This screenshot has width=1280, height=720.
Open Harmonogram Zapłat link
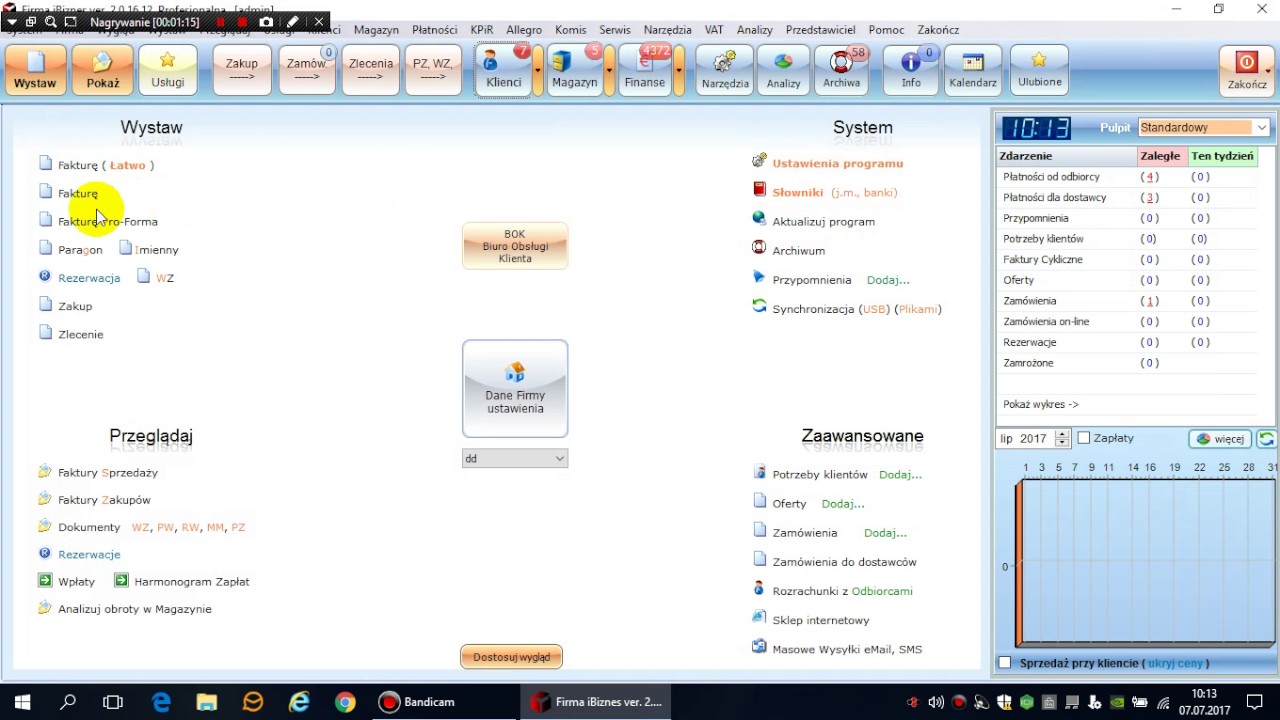click(x=192, y=581)
